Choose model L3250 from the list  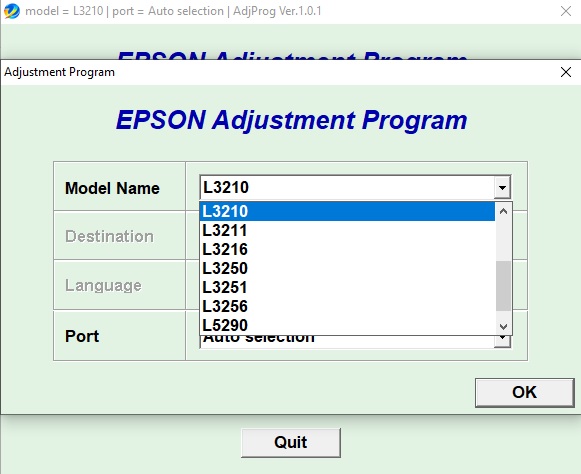[x=347, y=268]
